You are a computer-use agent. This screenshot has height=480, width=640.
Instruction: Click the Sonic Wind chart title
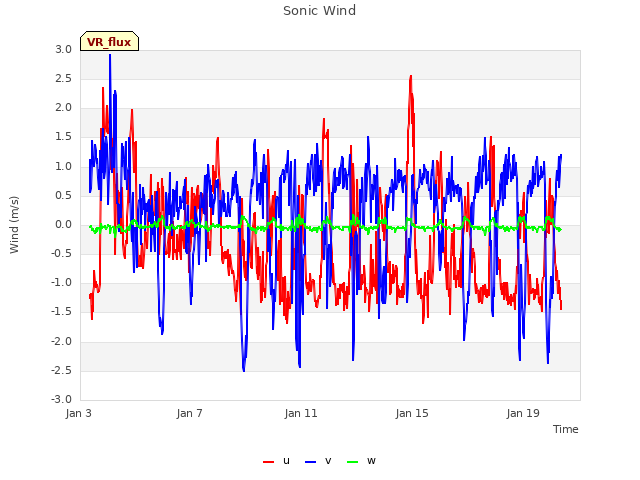click(x=320, y=11)
